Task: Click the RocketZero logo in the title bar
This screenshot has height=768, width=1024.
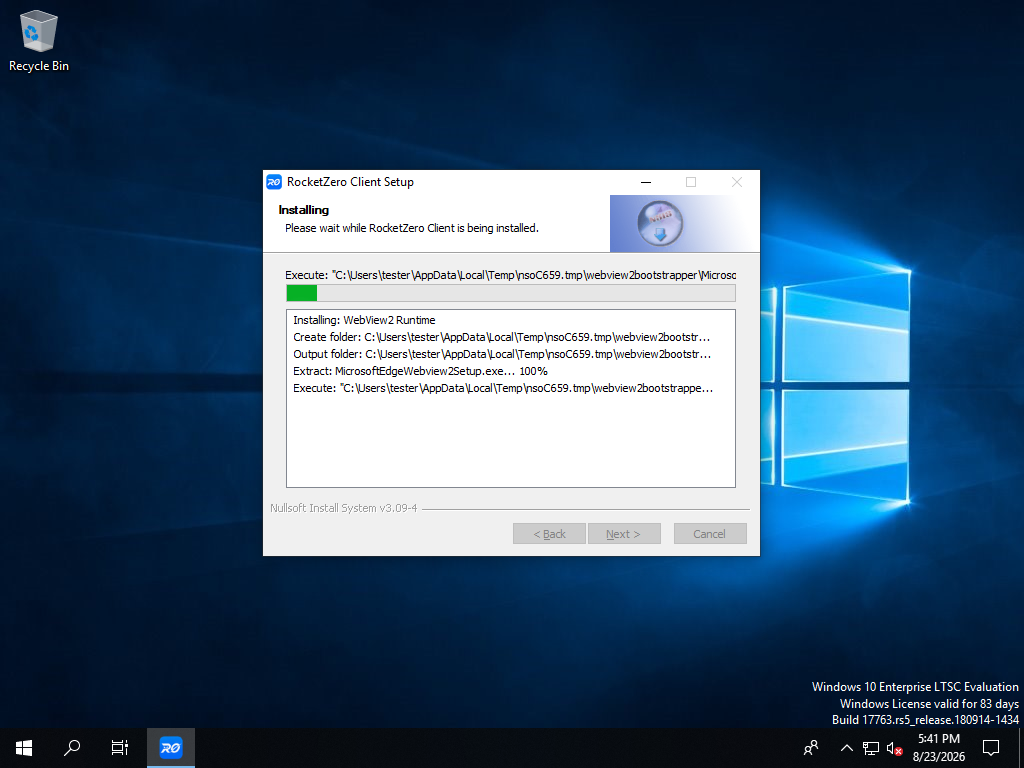Action: tap(274, 182)
